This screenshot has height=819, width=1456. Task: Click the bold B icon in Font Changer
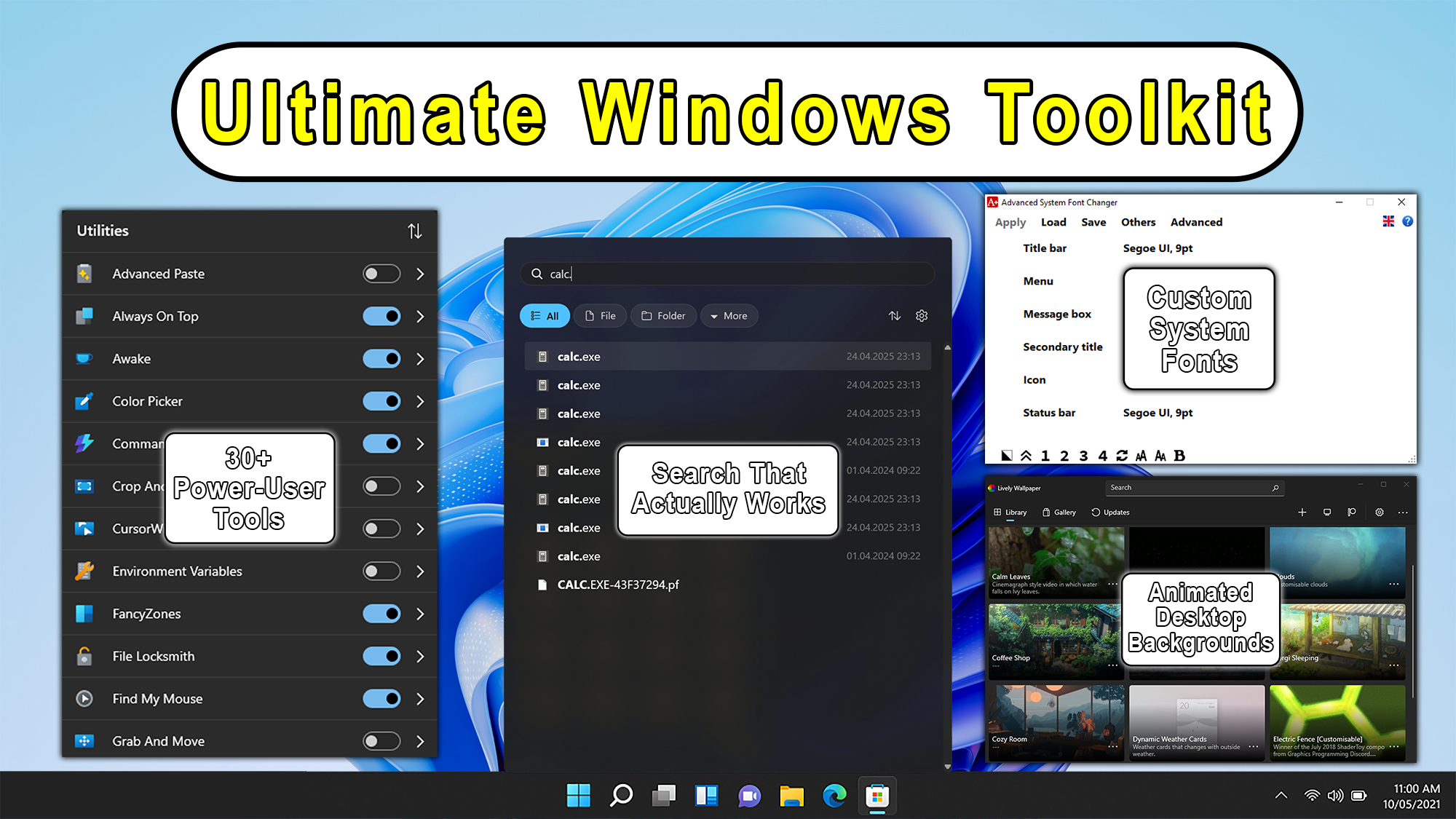pyautogui.click(x=1179, y=456)
